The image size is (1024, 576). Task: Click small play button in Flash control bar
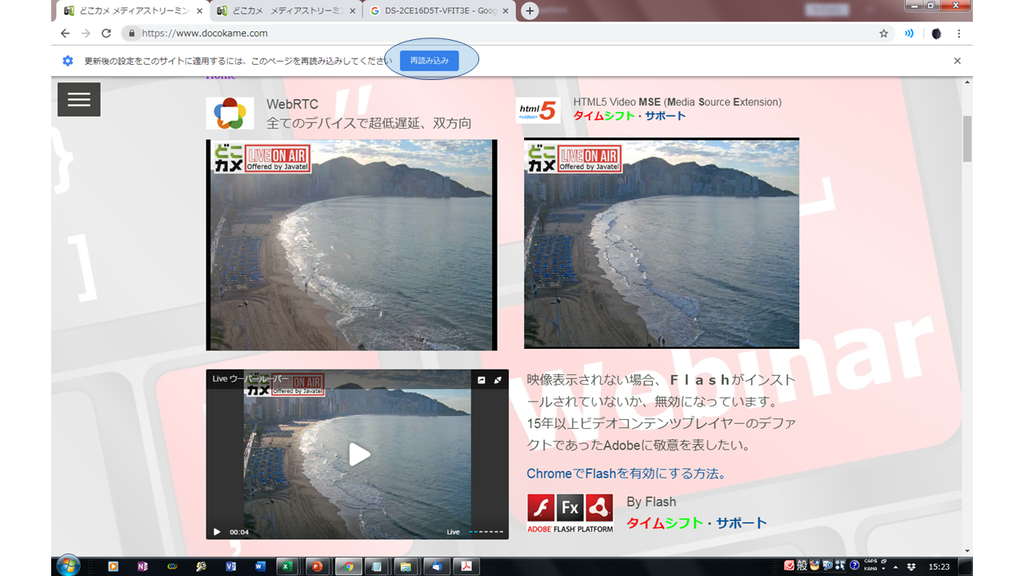tap(217, 532)
